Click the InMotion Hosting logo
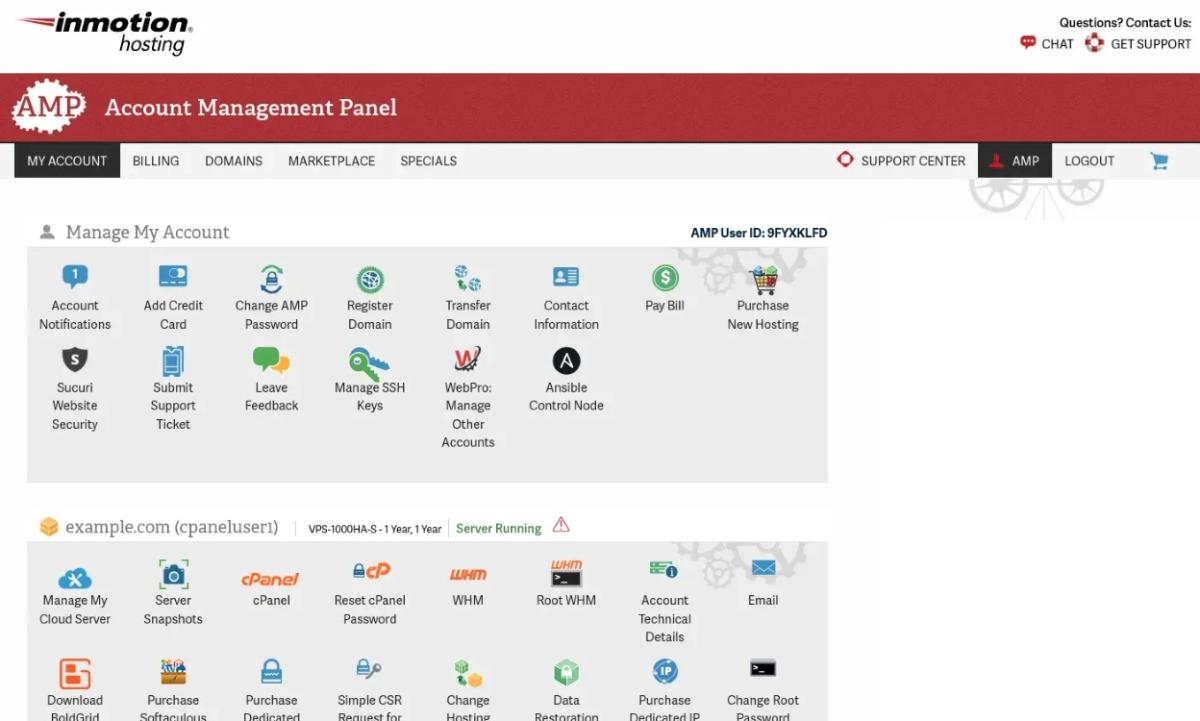1200x721 pixels. [105, 33]
